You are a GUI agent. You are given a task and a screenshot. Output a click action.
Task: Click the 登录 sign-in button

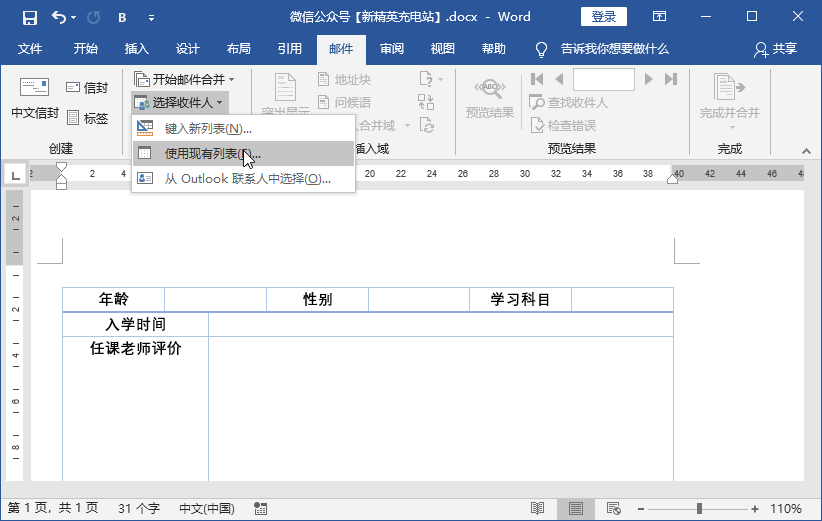pyautogui.click(x=603, y=17)
